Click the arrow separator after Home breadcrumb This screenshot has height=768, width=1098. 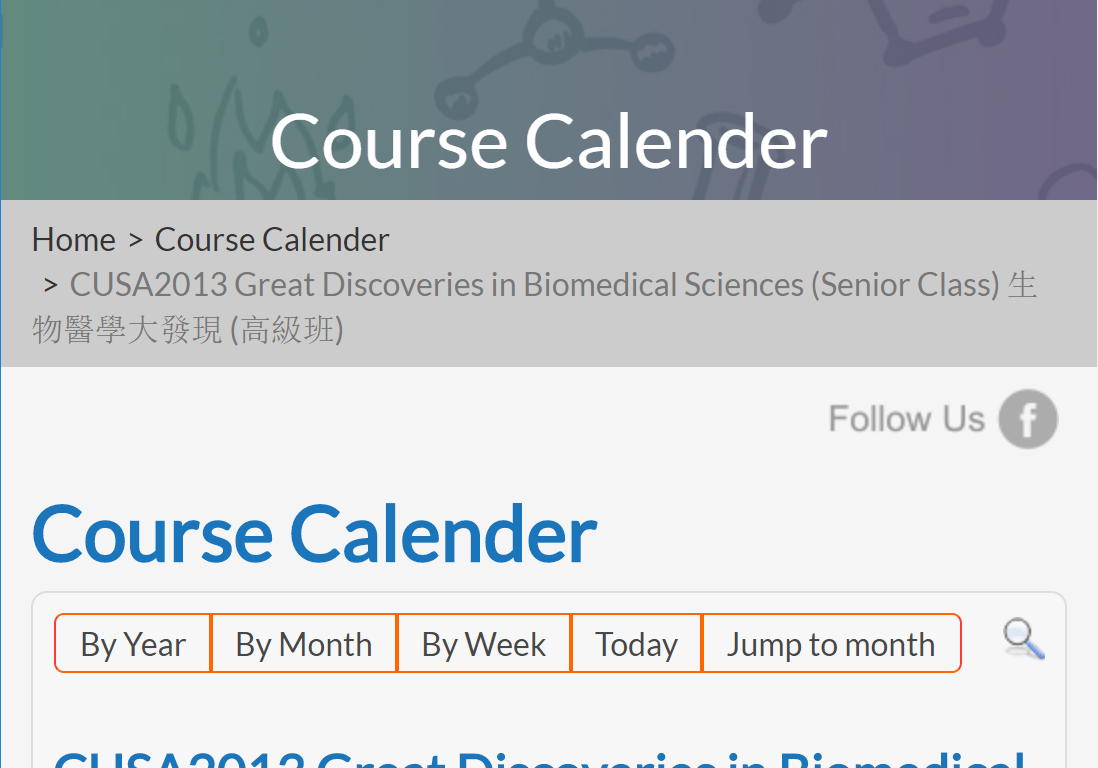tap(135, 240)
